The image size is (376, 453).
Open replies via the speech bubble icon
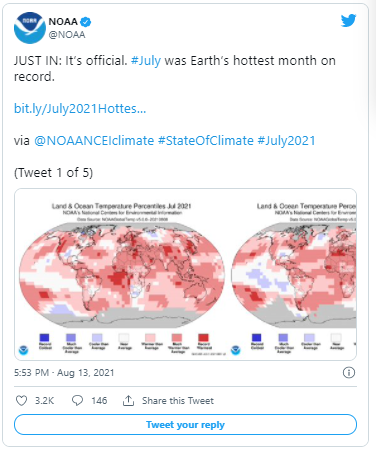coord(77,400)
